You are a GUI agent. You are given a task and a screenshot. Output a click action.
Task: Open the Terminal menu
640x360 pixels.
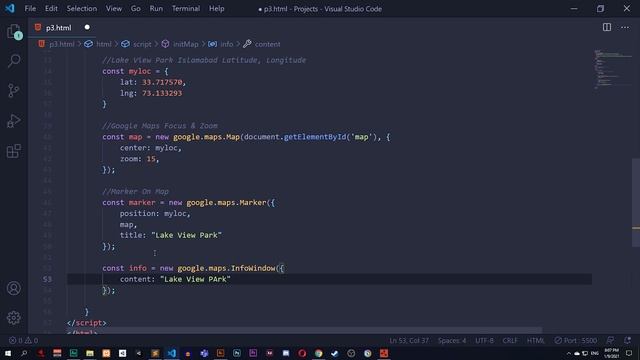click(x=186, y=9)
